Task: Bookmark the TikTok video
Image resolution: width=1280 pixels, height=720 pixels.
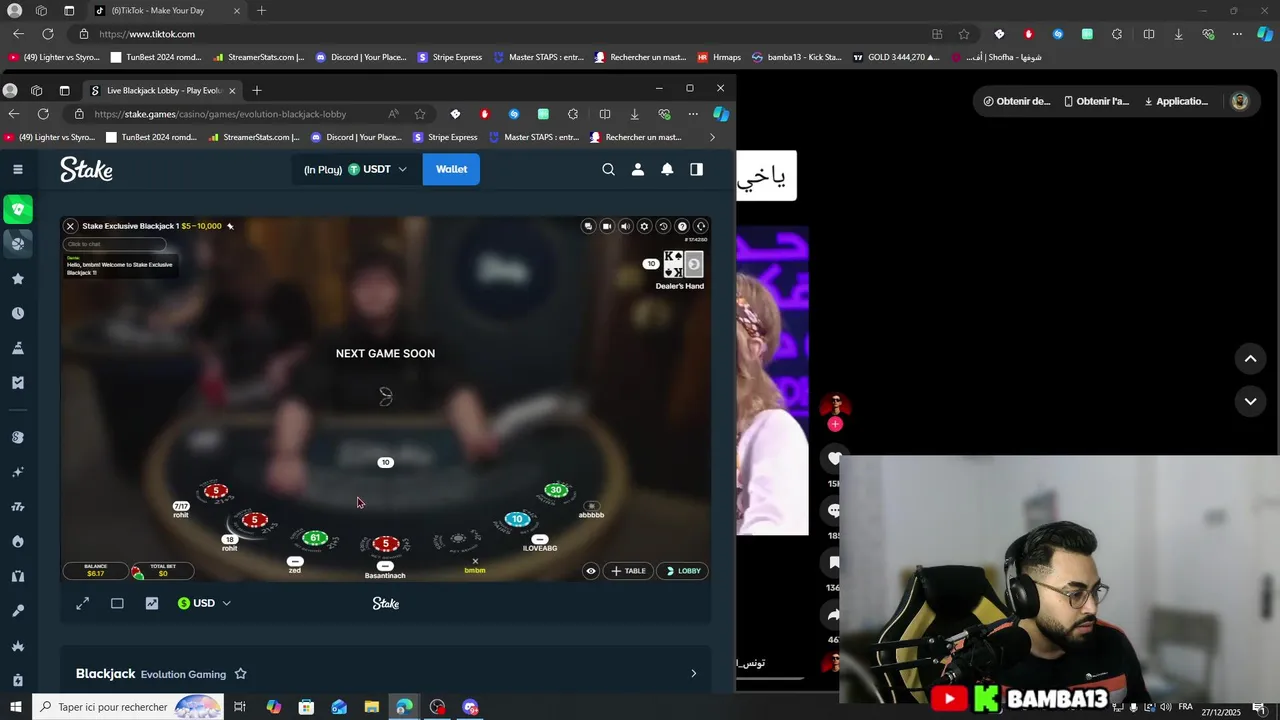Action: [835, 562]
